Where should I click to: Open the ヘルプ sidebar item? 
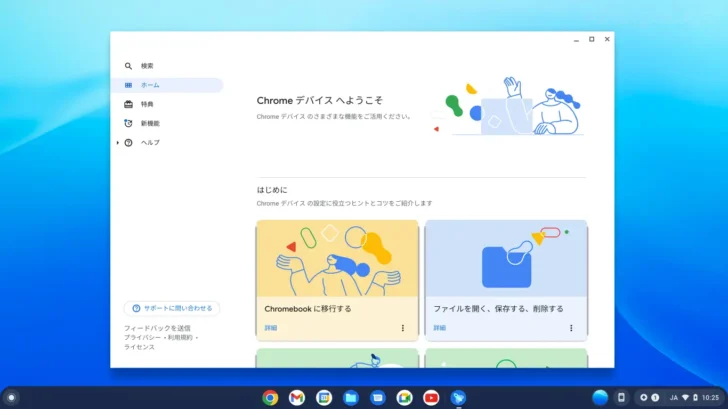pos(167,143)
